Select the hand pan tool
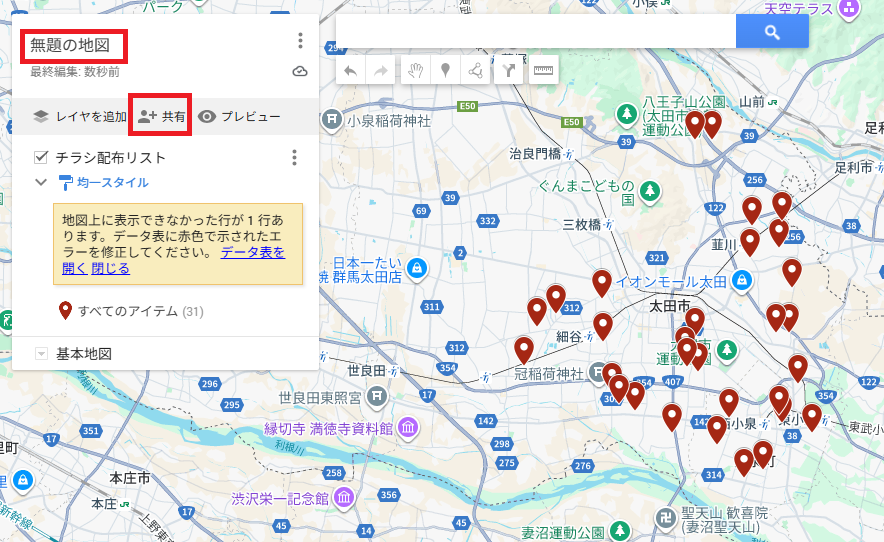The width and height of the screenshot is (884, 542). pos(416,71)
